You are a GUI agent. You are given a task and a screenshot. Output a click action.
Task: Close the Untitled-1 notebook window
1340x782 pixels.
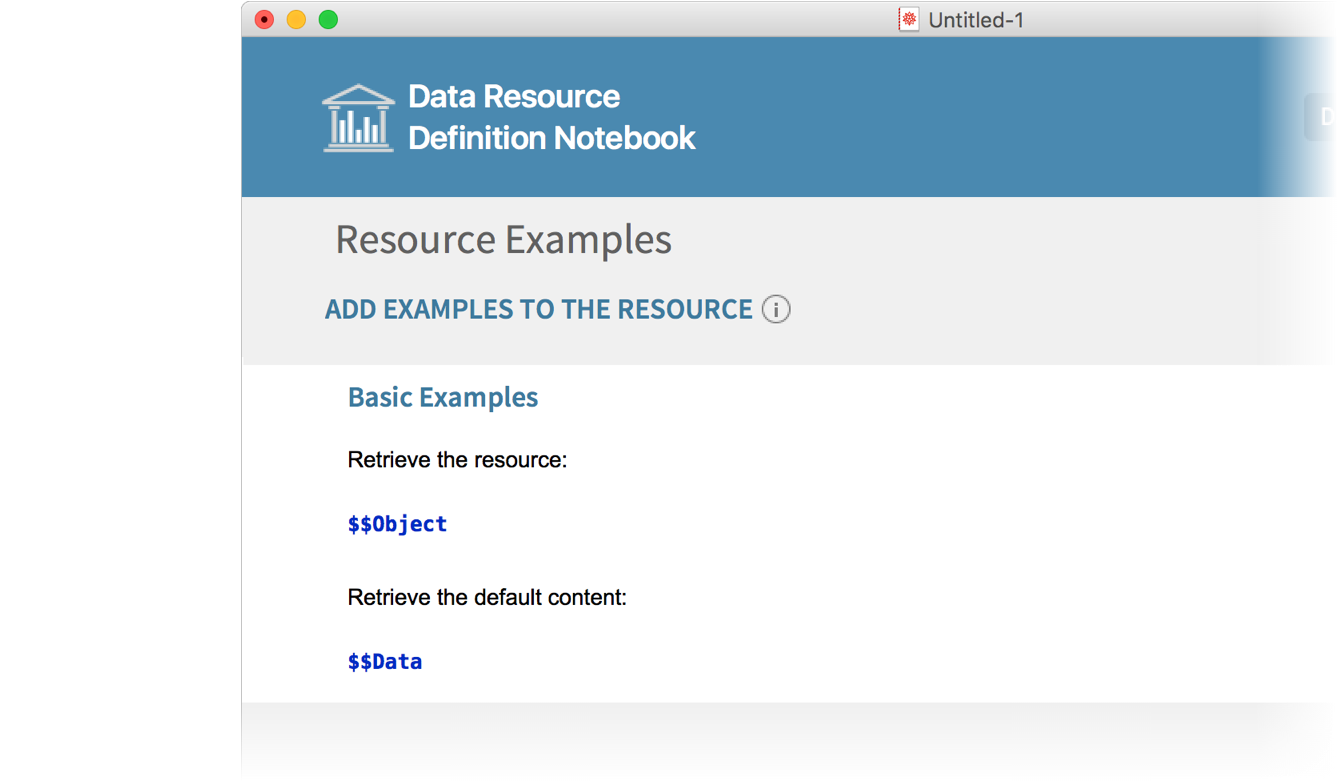(264, 20)
